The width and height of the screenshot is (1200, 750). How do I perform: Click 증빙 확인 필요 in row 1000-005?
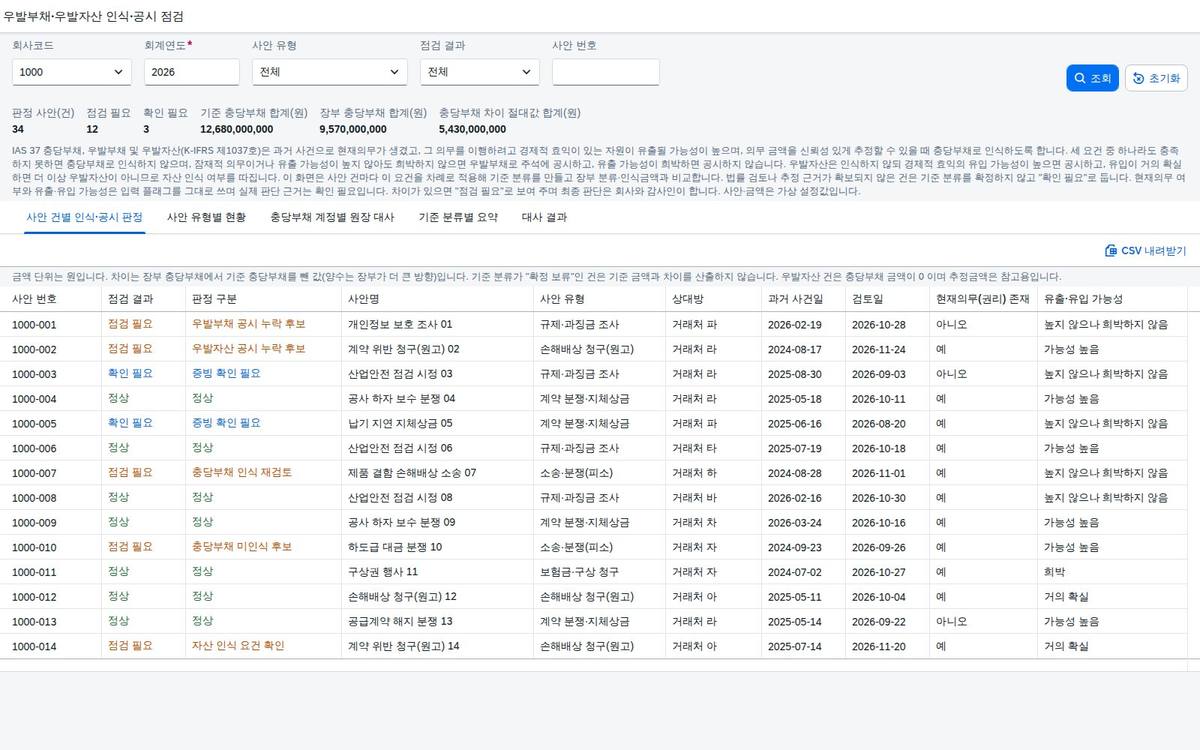(x=226, y=423)
